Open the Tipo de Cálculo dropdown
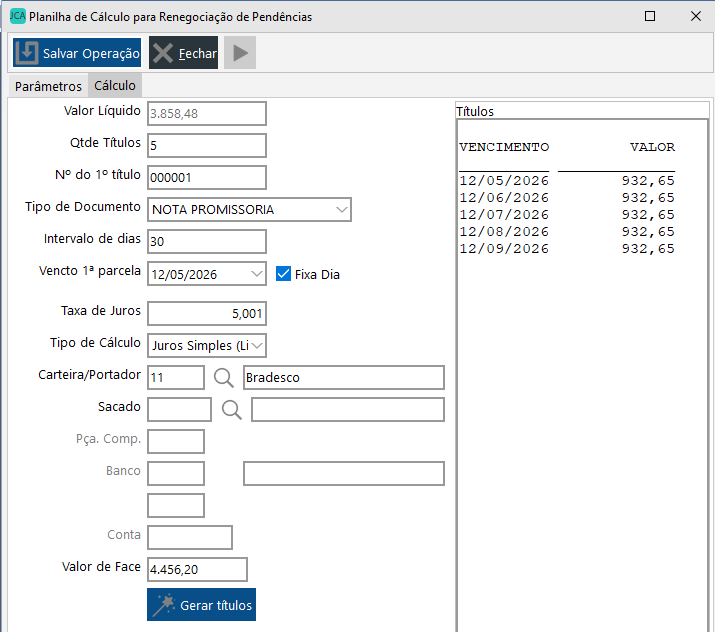The width and height of the screenshot is (715, 632). [x=256, y=346]
